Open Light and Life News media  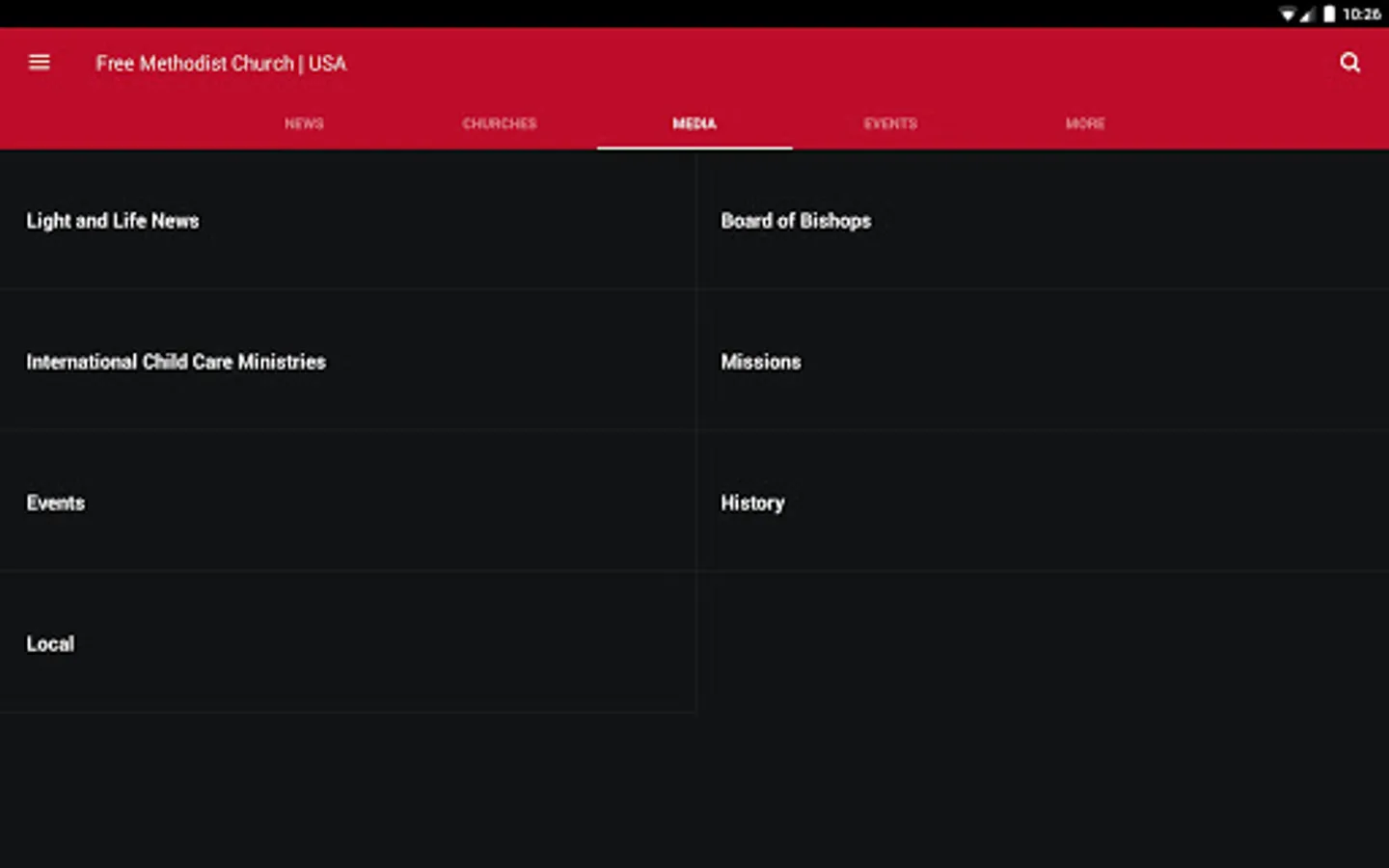[x=347, y=220]
